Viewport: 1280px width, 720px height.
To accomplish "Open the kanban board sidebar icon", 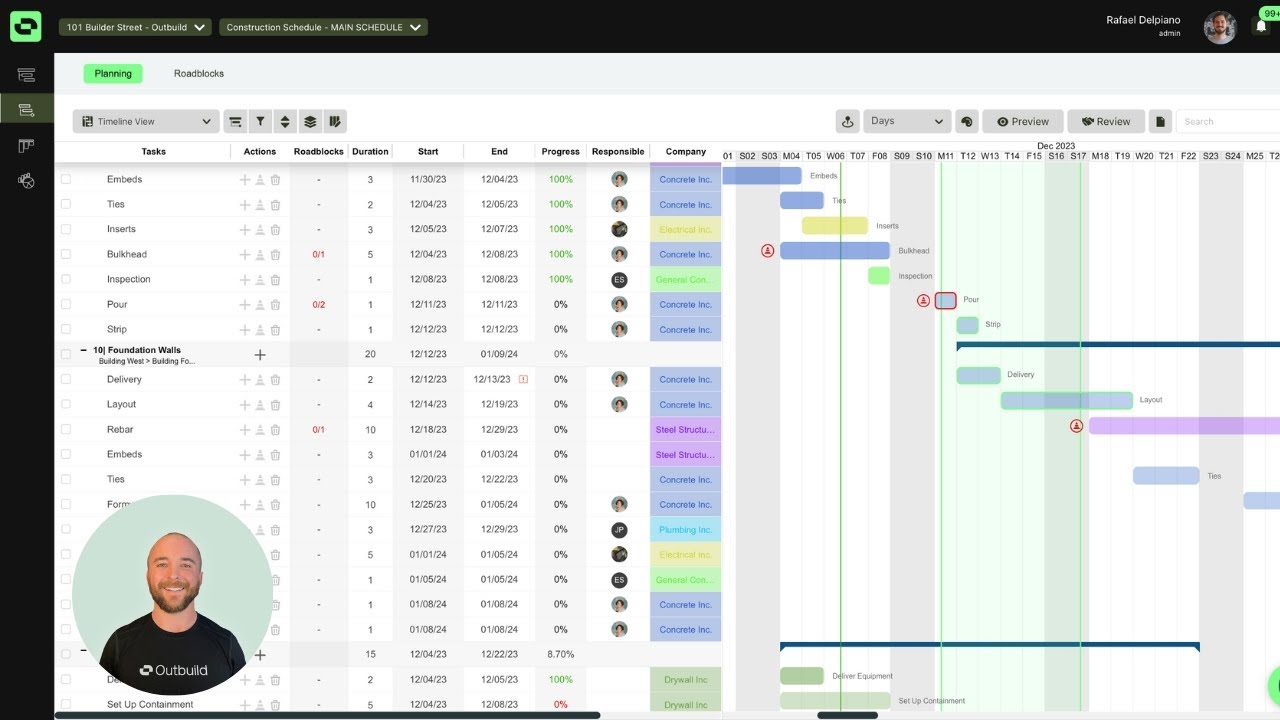I will [x=26, y=146].
